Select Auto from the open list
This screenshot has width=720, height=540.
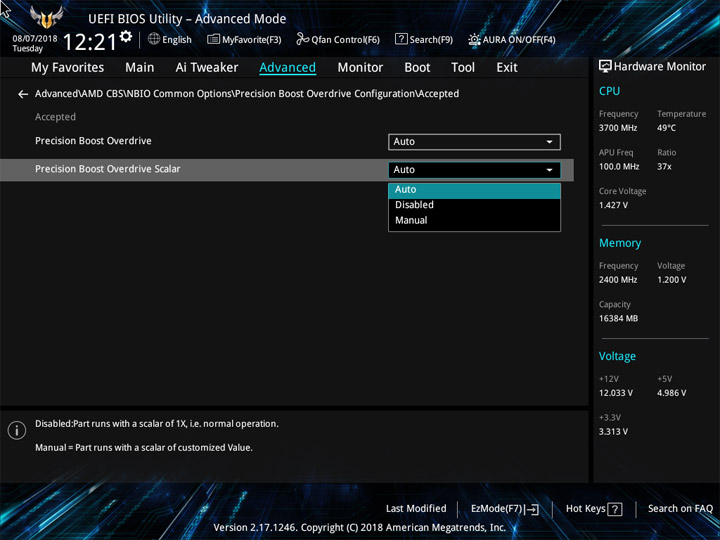474,190
